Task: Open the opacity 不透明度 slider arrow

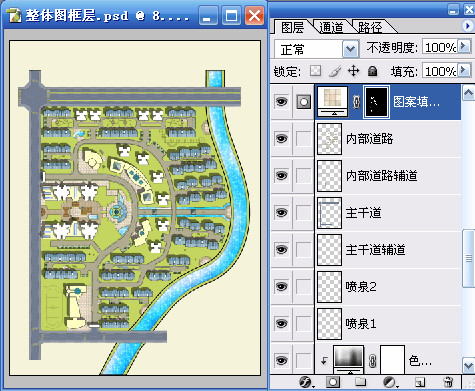Action: click(463, 46)
